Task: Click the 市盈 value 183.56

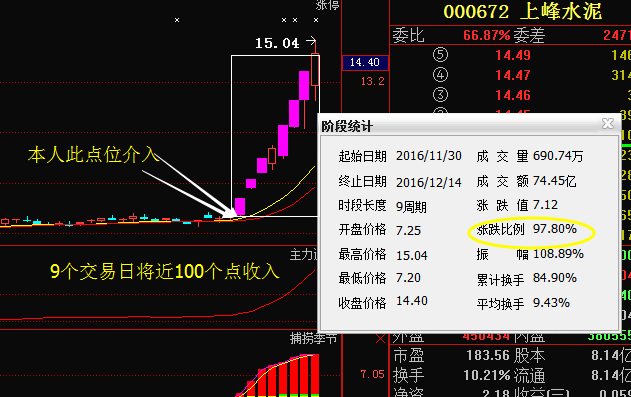Action: [x=489, y=356]
